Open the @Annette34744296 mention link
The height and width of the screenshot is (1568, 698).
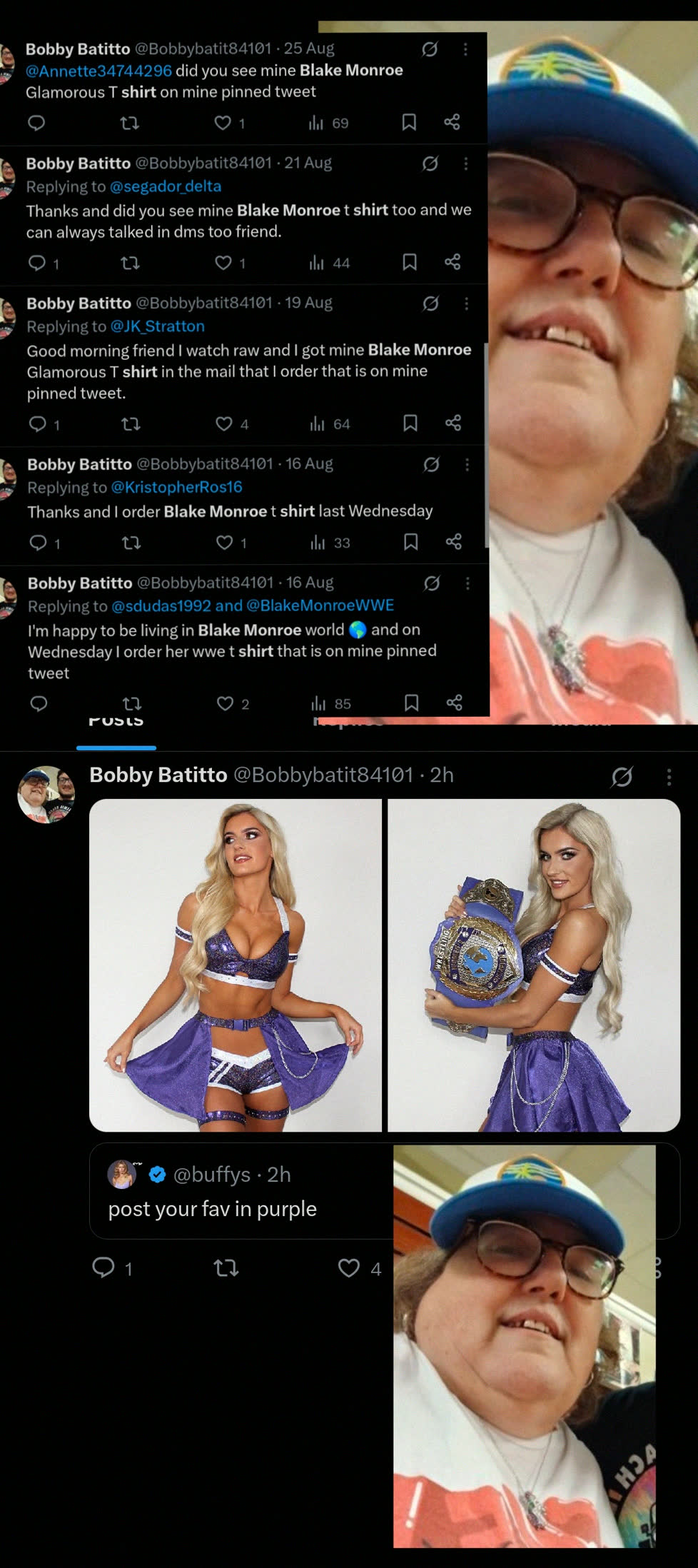(98, 71)
